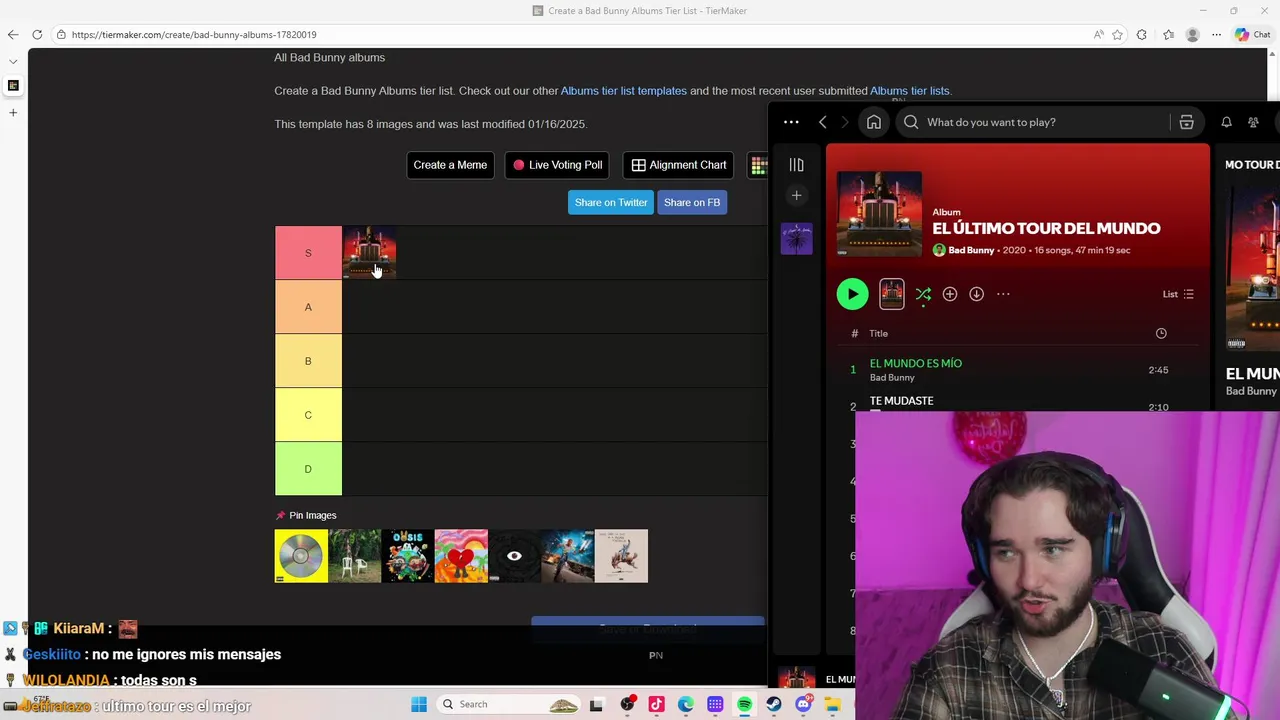Open a new tab from the browser sidebar plus

13,112
